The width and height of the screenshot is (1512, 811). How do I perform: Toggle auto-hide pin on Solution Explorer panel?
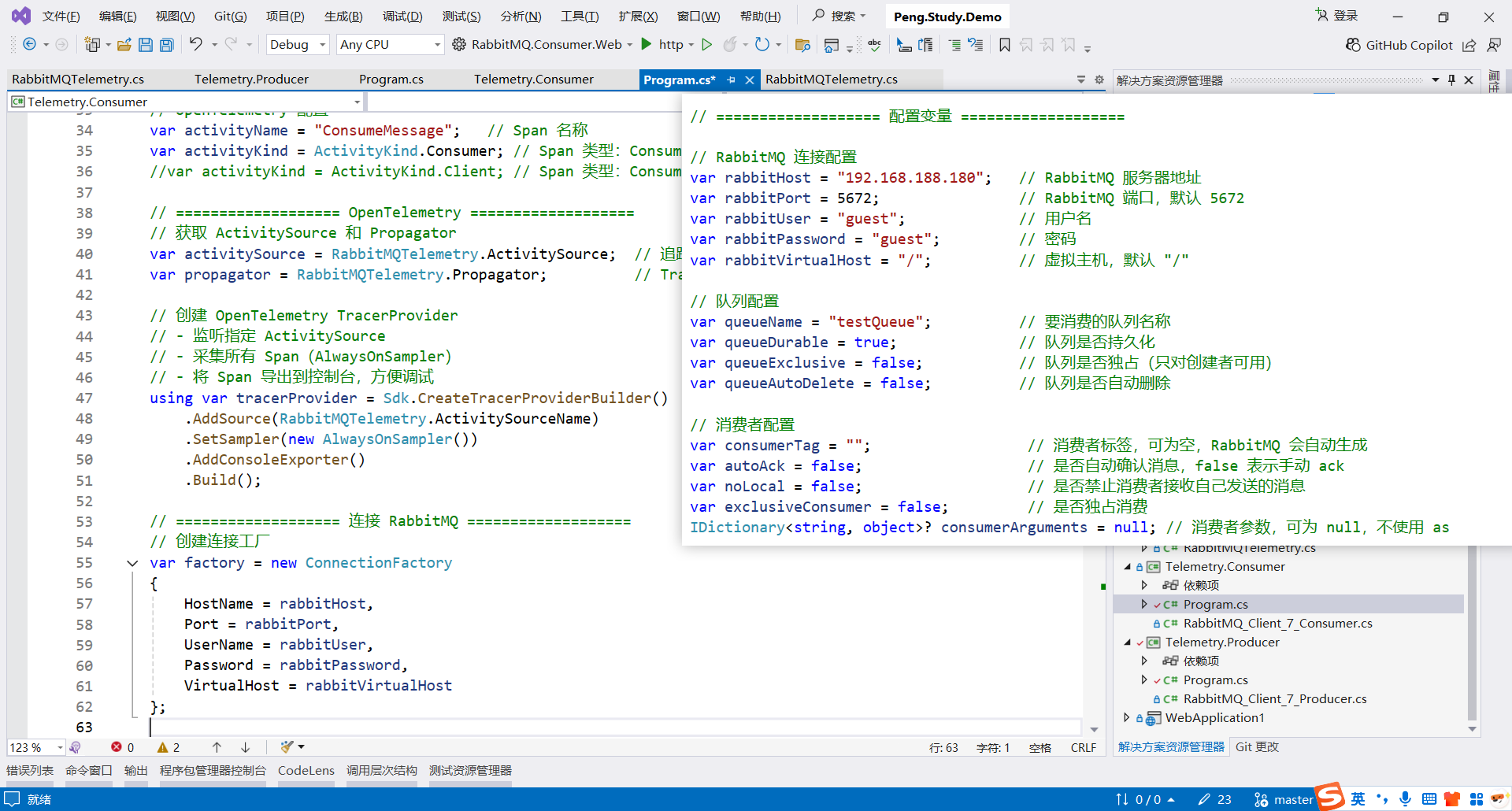click(x=1451, y=80)
